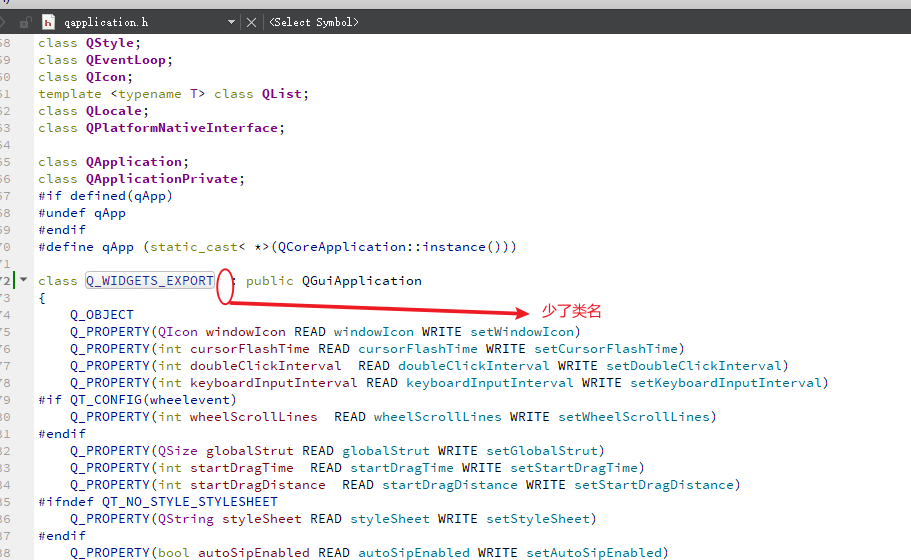Screen dimensions: 911x560
Task: Click the #if defined(qApp) directive
Action: [105, 196]
